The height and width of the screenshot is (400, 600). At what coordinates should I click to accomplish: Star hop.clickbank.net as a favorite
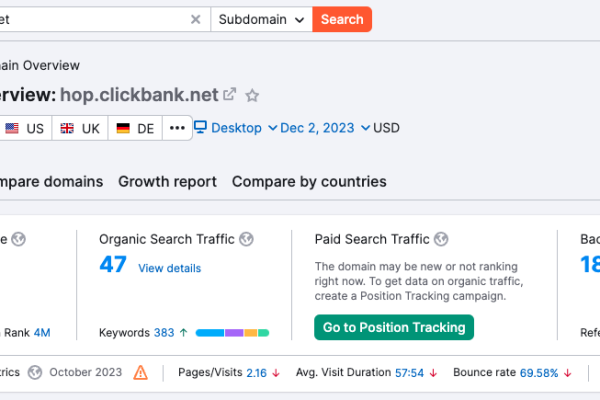tap(252, 95)
